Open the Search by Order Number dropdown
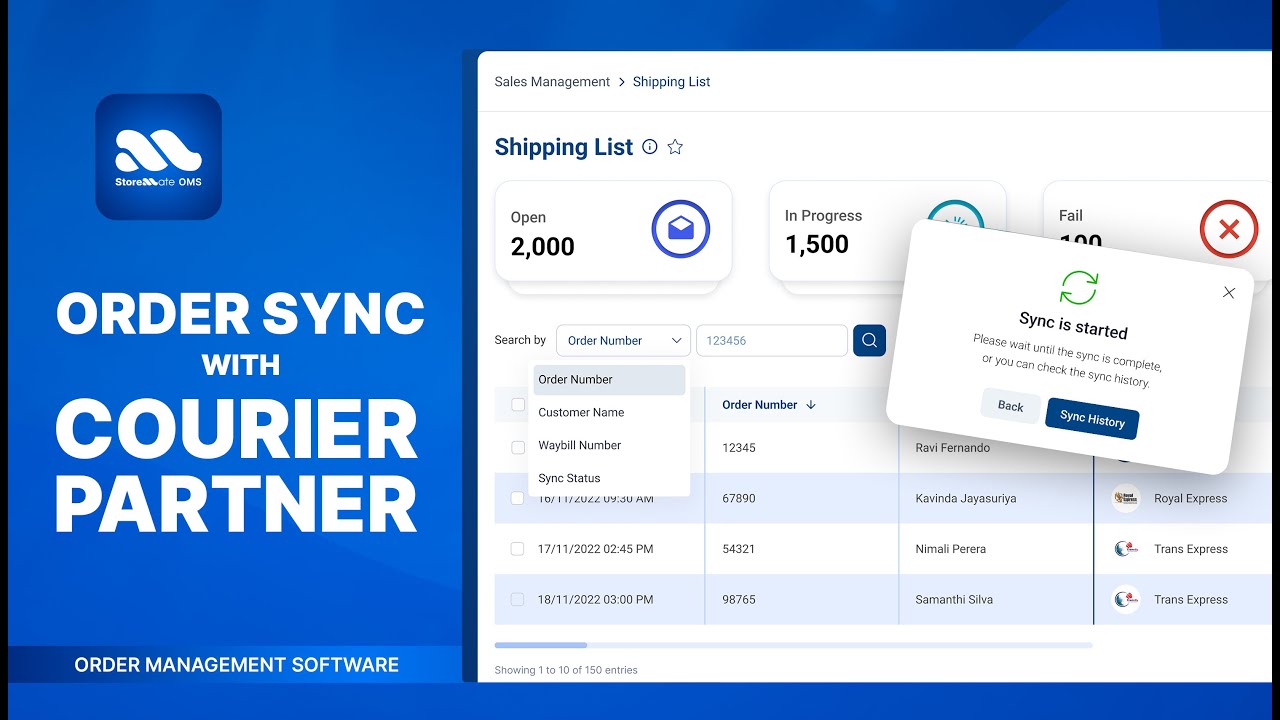The width and height of the screenshot is (1280, 720). click(x=623, y=340)
